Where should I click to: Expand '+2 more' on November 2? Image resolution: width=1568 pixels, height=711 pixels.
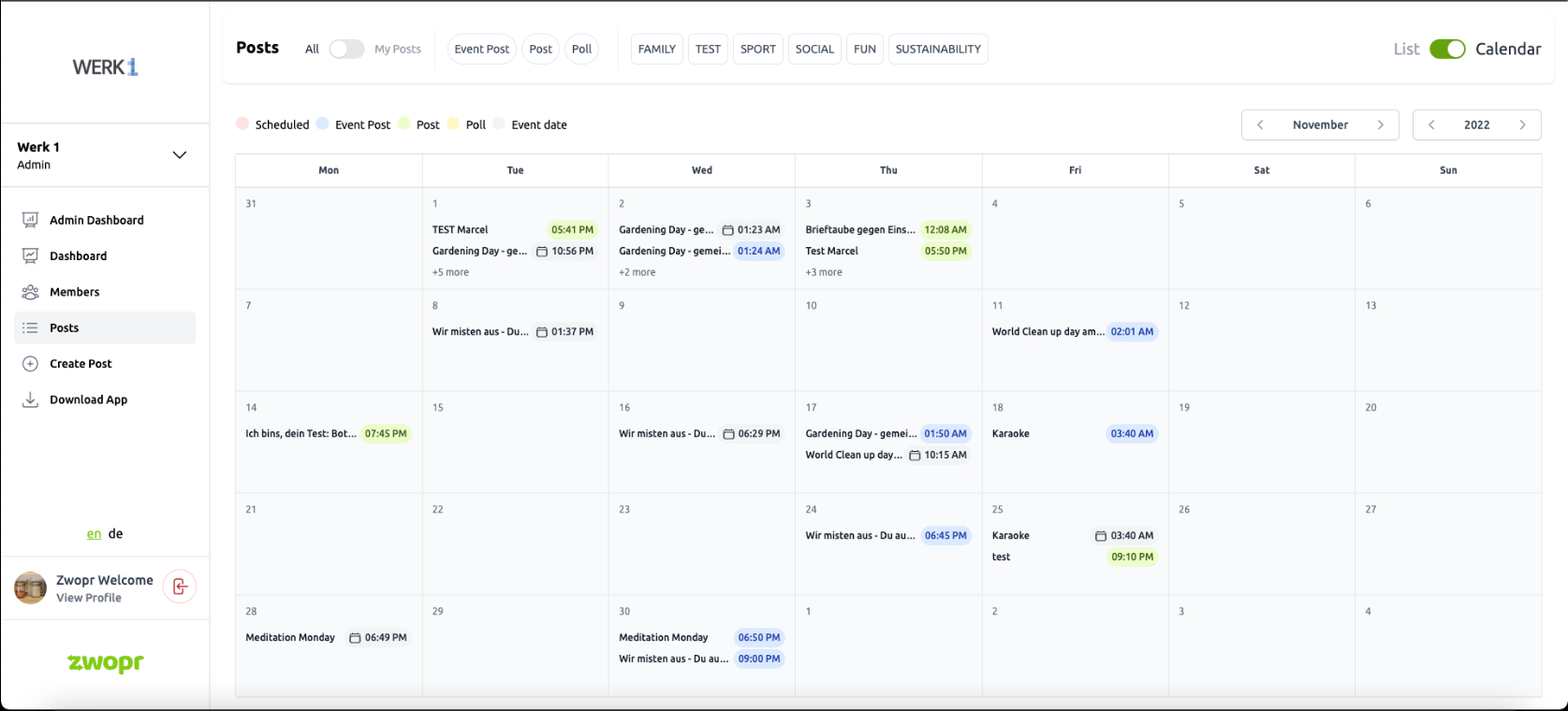(x=637, y=272)
